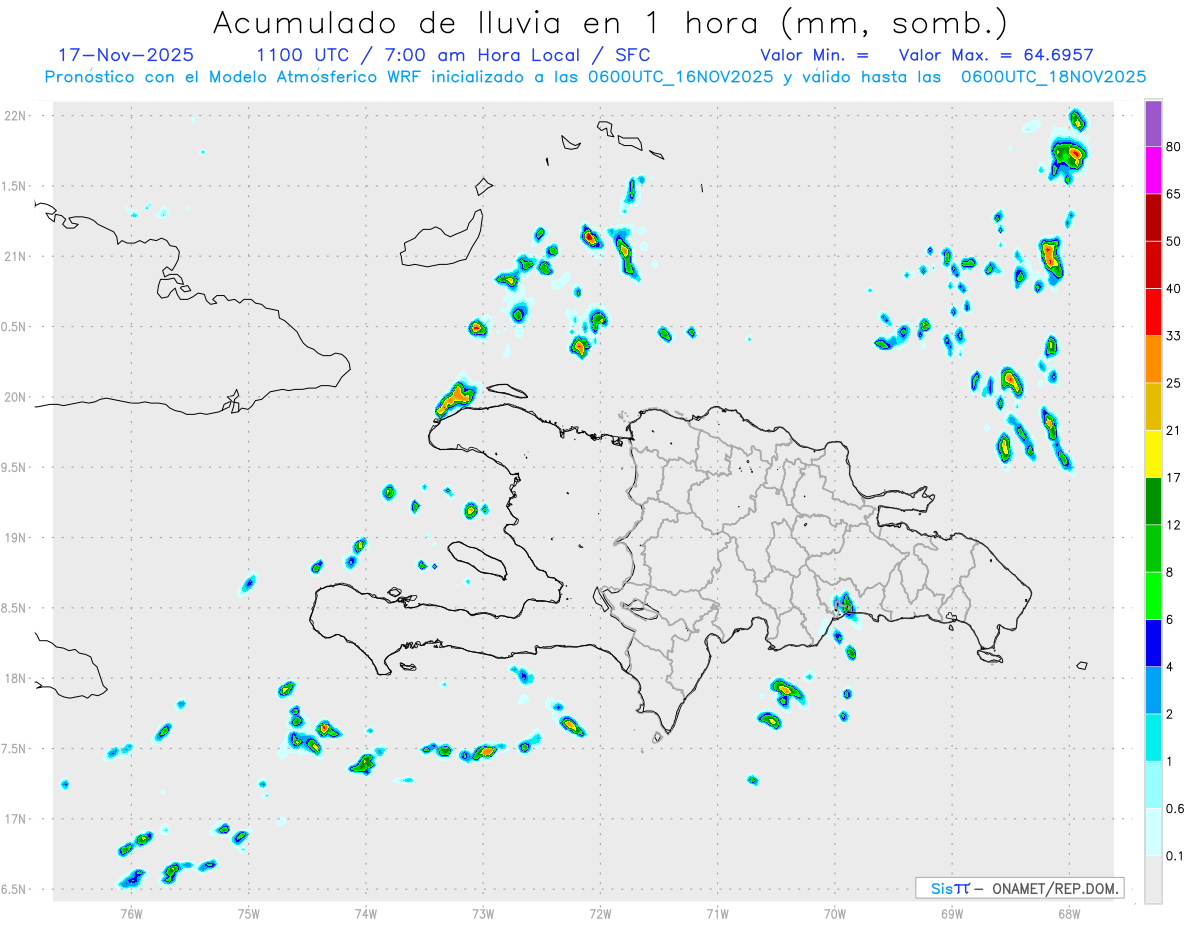Screen dimensions: 1200x927
Task: Click the '17N' latitude label
Action: coord(17,819)
